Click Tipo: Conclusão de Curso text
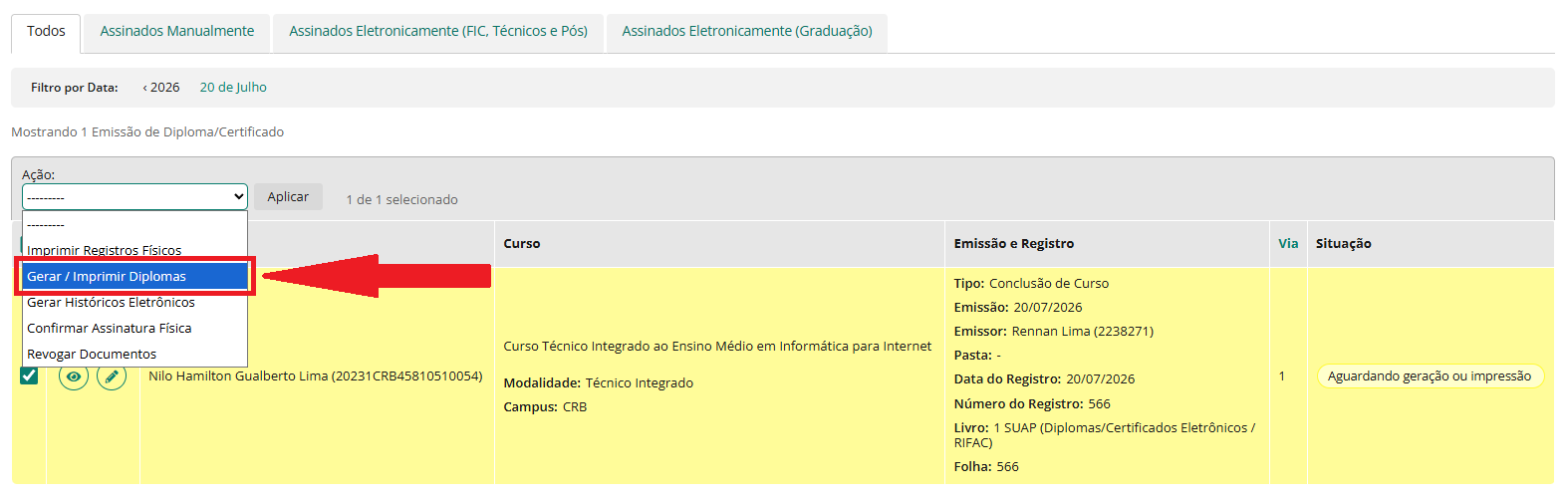Image resolution: width=1568 pixels, height=499 pixels. (1031, 283)
